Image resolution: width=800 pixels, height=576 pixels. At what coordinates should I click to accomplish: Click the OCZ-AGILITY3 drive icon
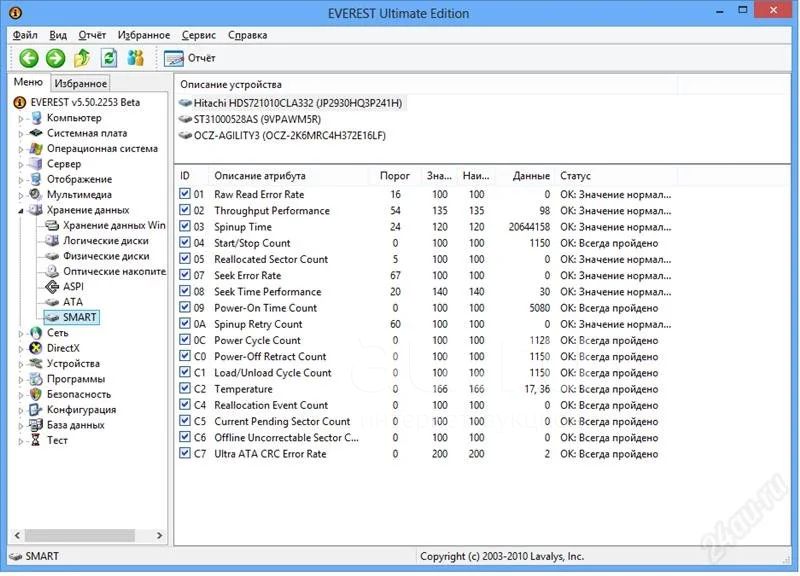185,136
